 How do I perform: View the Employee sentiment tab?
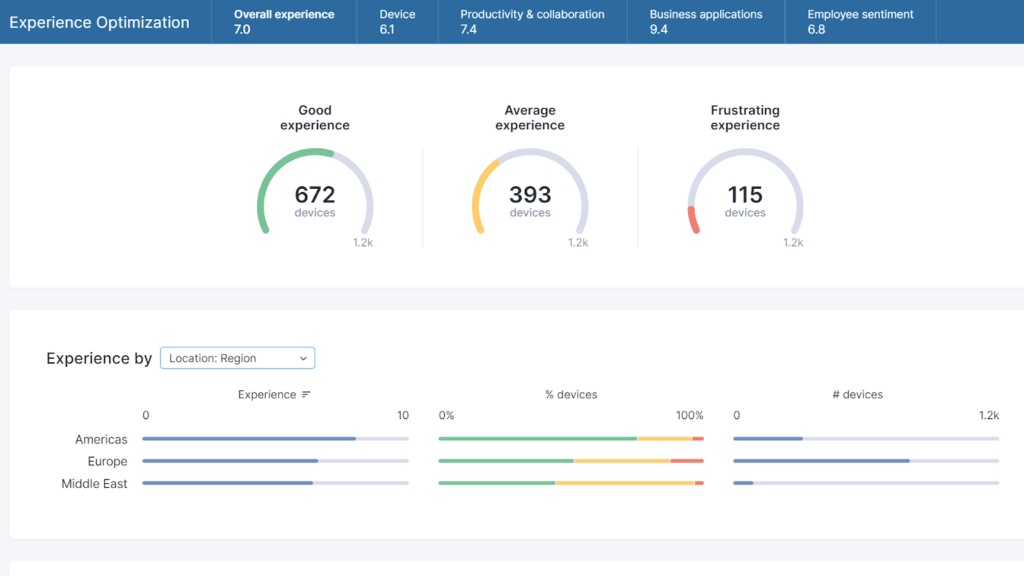(x=860, y=22)
